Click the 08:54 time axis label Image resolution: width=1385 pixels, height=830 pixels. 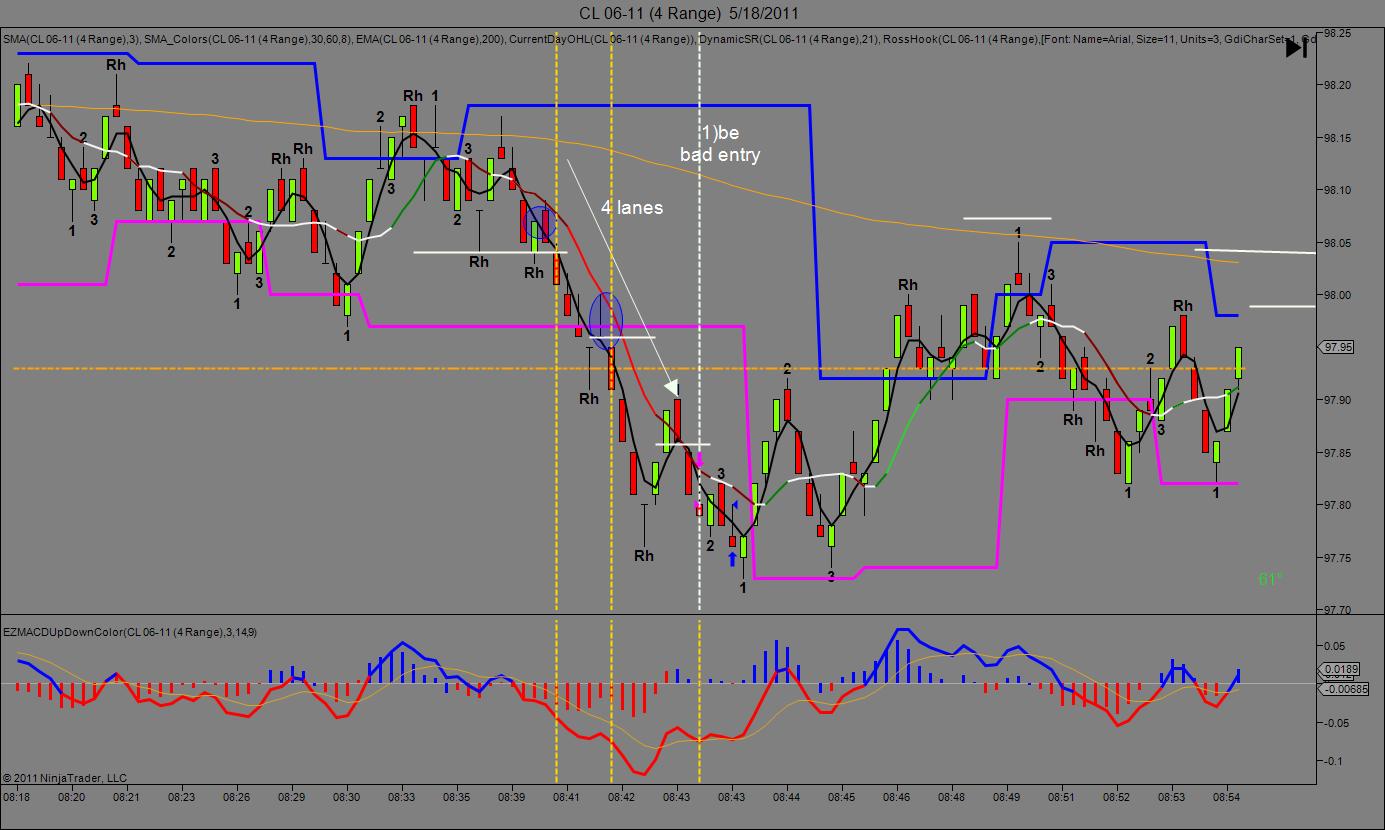tap(1226, 798)
